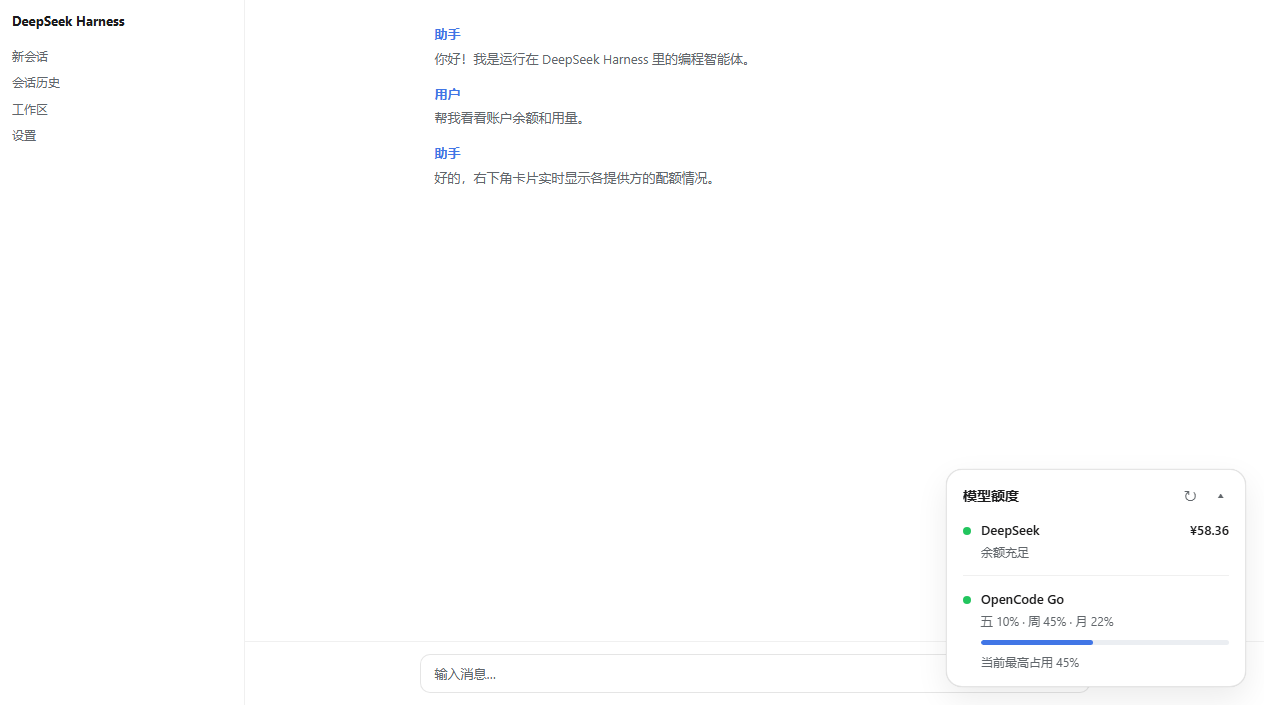Click the green status dot beside DeepSeek
Image resolution: width=1264 pixels, height=705 pixels.
coord(967,531)
